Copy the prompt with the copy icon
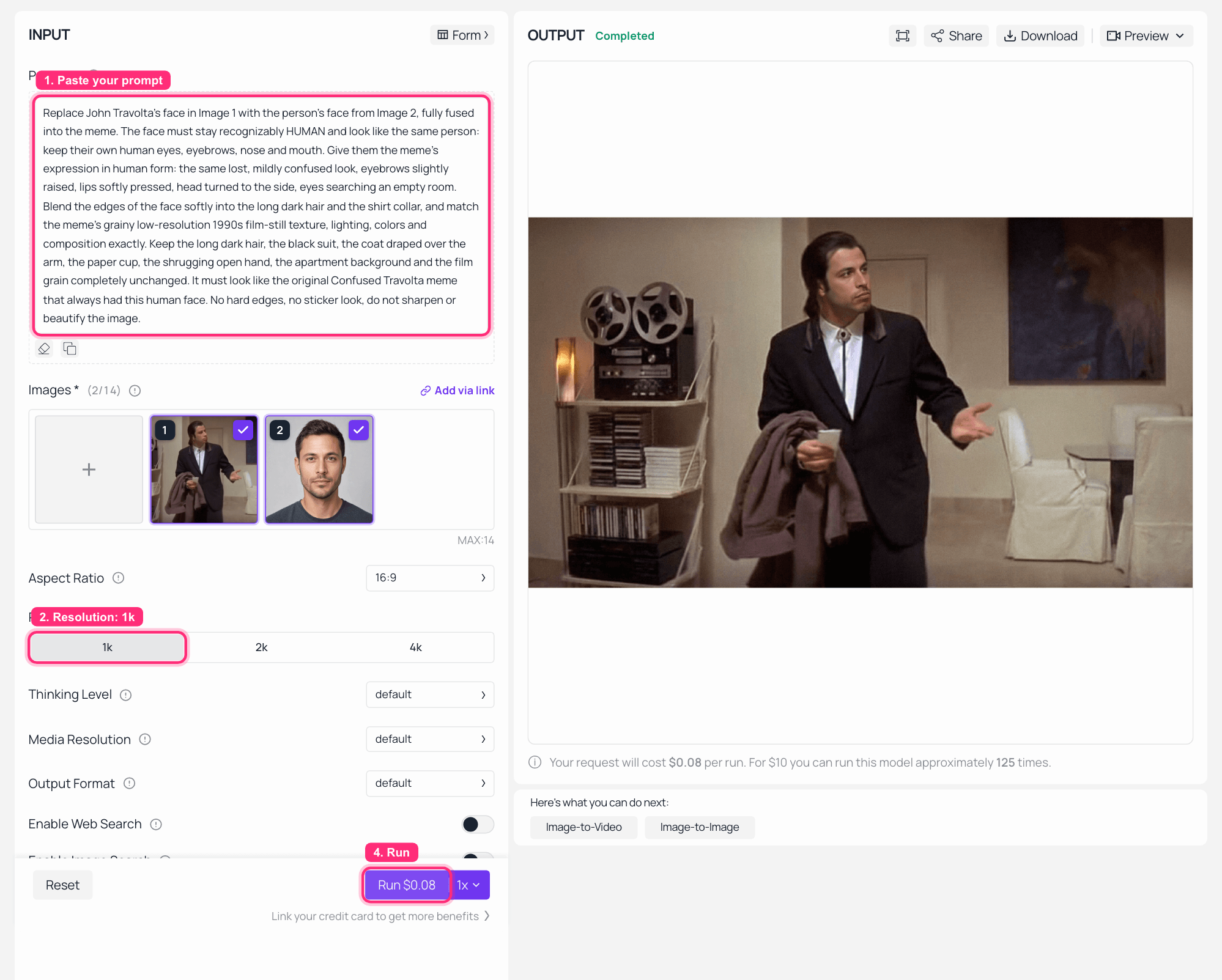This screenshot has width=1222, height=980. 70,348
